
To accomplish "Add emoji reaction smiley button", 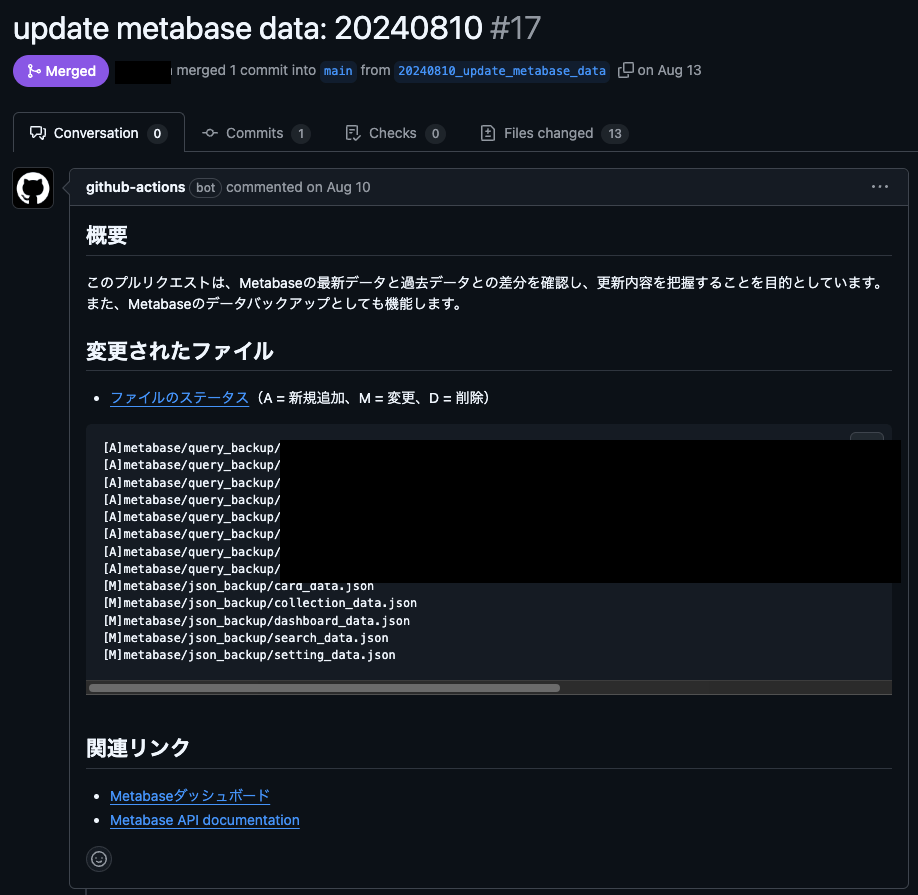I will pos(99,859).
